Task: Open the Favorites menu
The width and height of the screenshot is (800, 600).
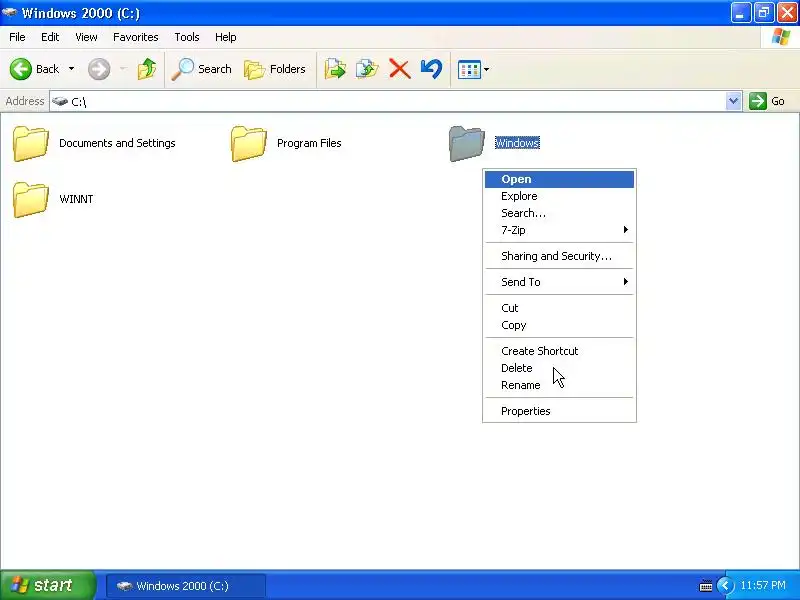Action: click(x=136, y=37)
